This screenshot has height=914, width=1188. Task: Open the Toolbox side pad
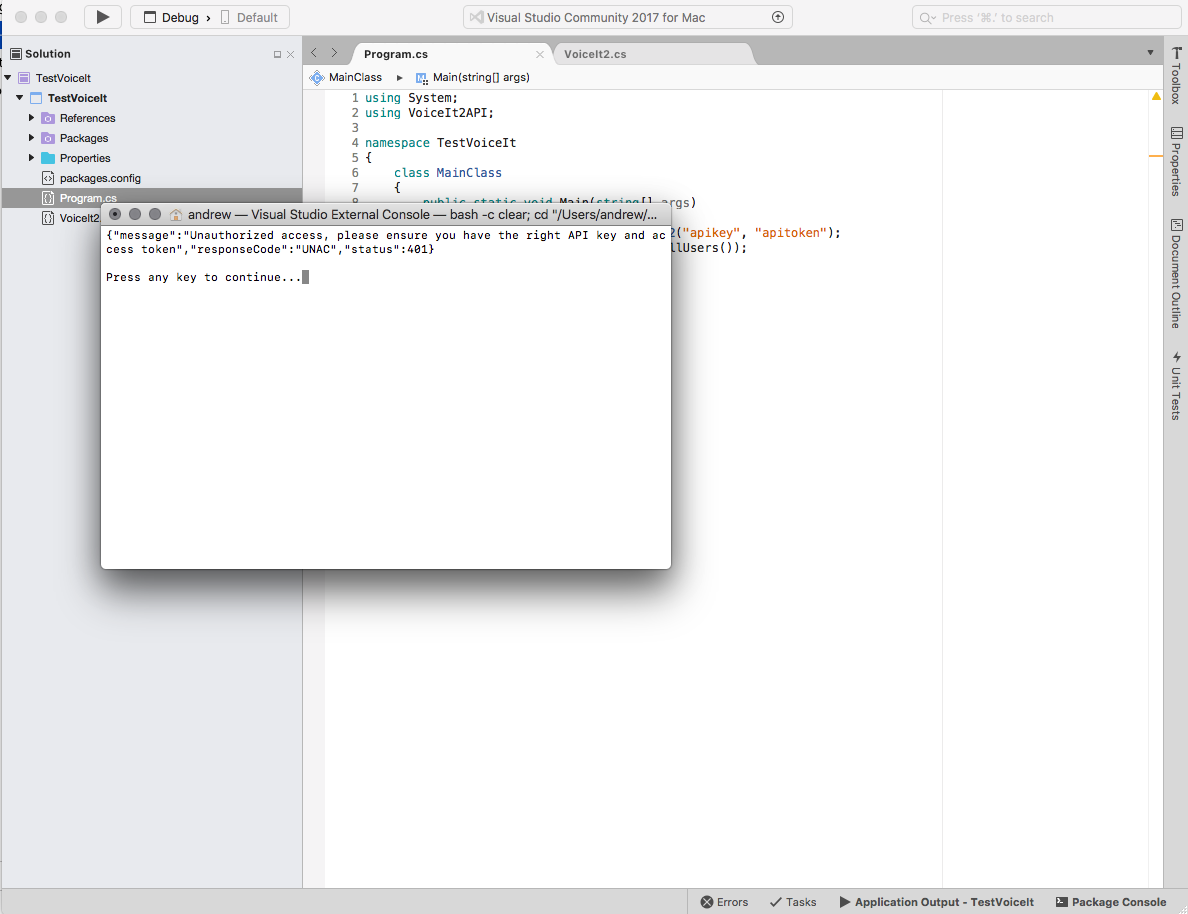pyautogui.click(x=1176, y=75)
